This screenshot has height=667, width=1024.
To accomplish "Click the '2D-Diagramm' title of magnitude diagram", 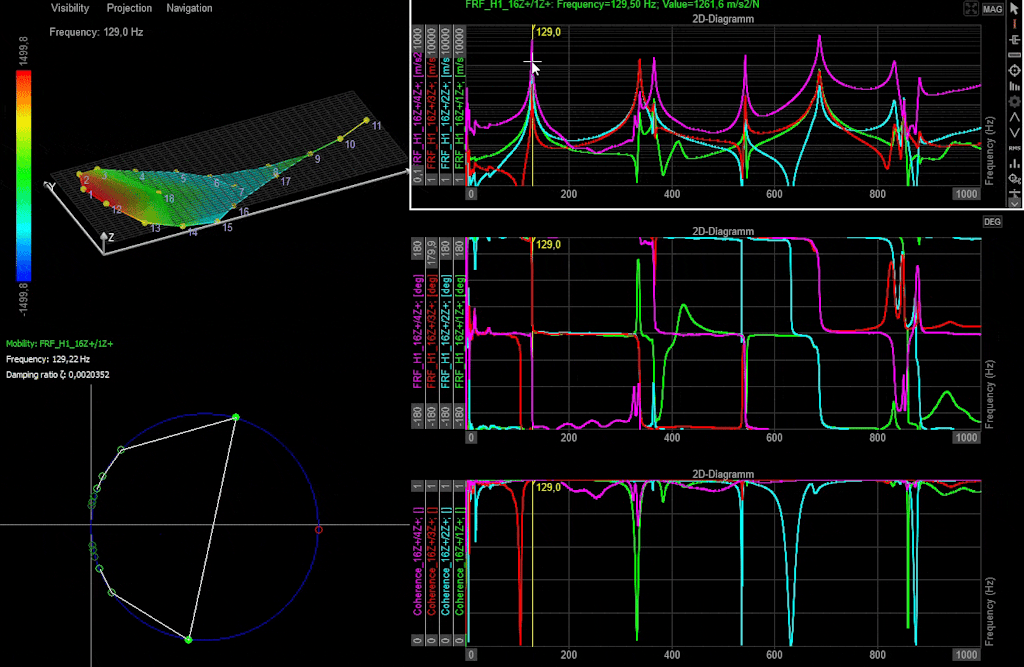I will point(723,19).
